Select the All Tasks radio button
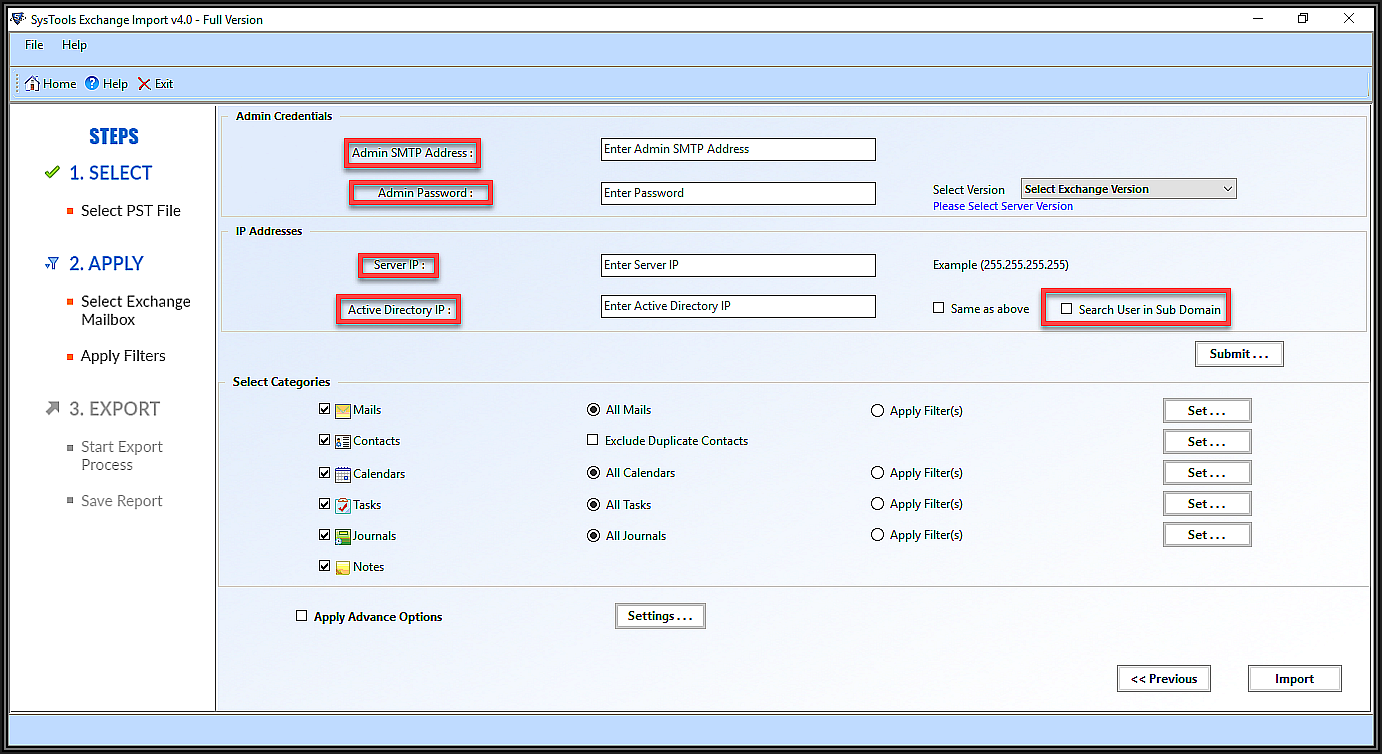The height and width of the screenshot is (754, 1382). pos(593,505)
